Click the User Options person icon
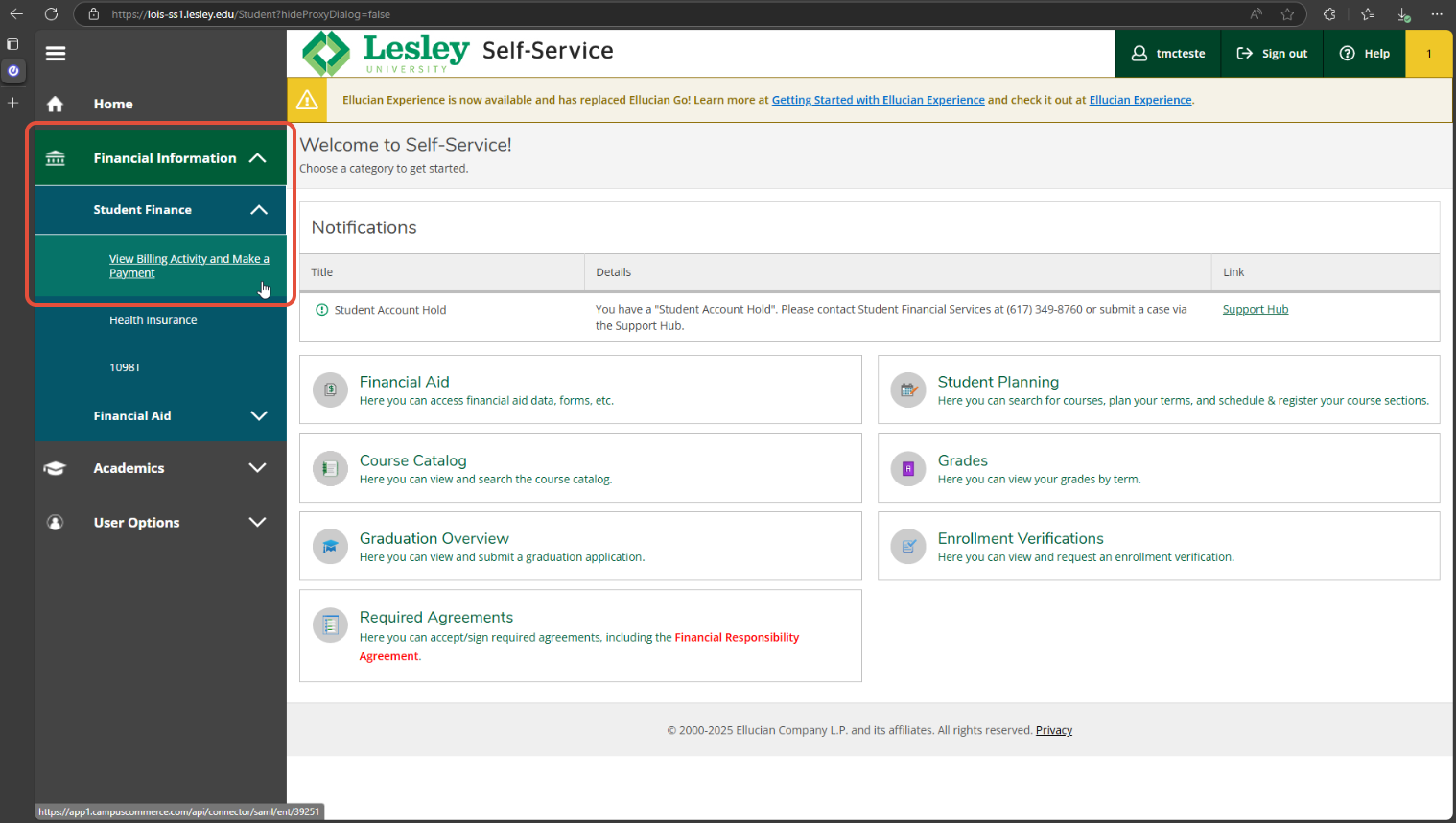 [56, 523]
